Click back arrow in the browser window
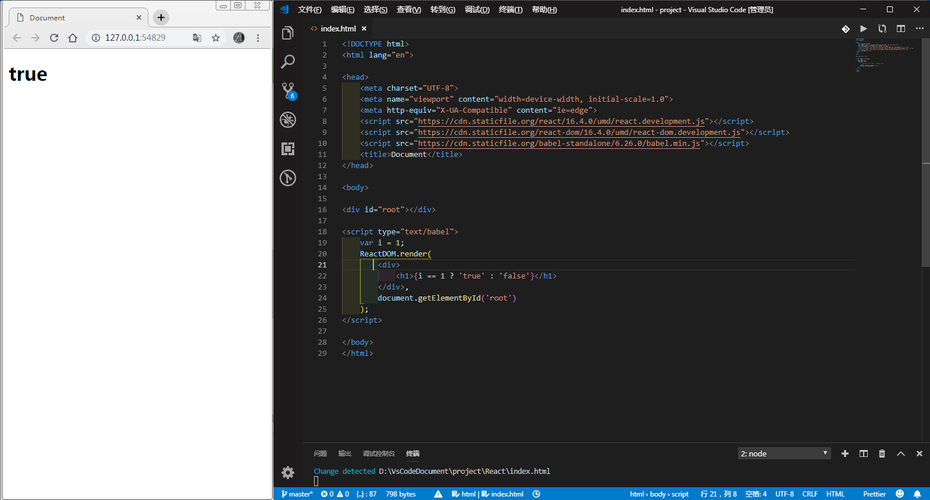 (x=17, y=38)
